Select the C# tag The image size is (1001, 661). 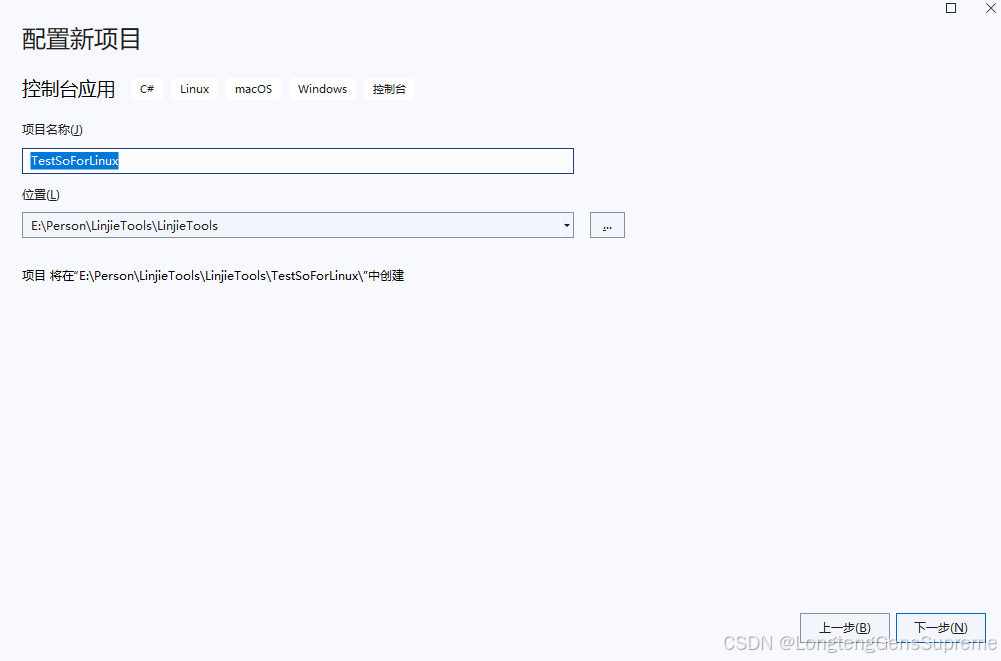(147, 89)
